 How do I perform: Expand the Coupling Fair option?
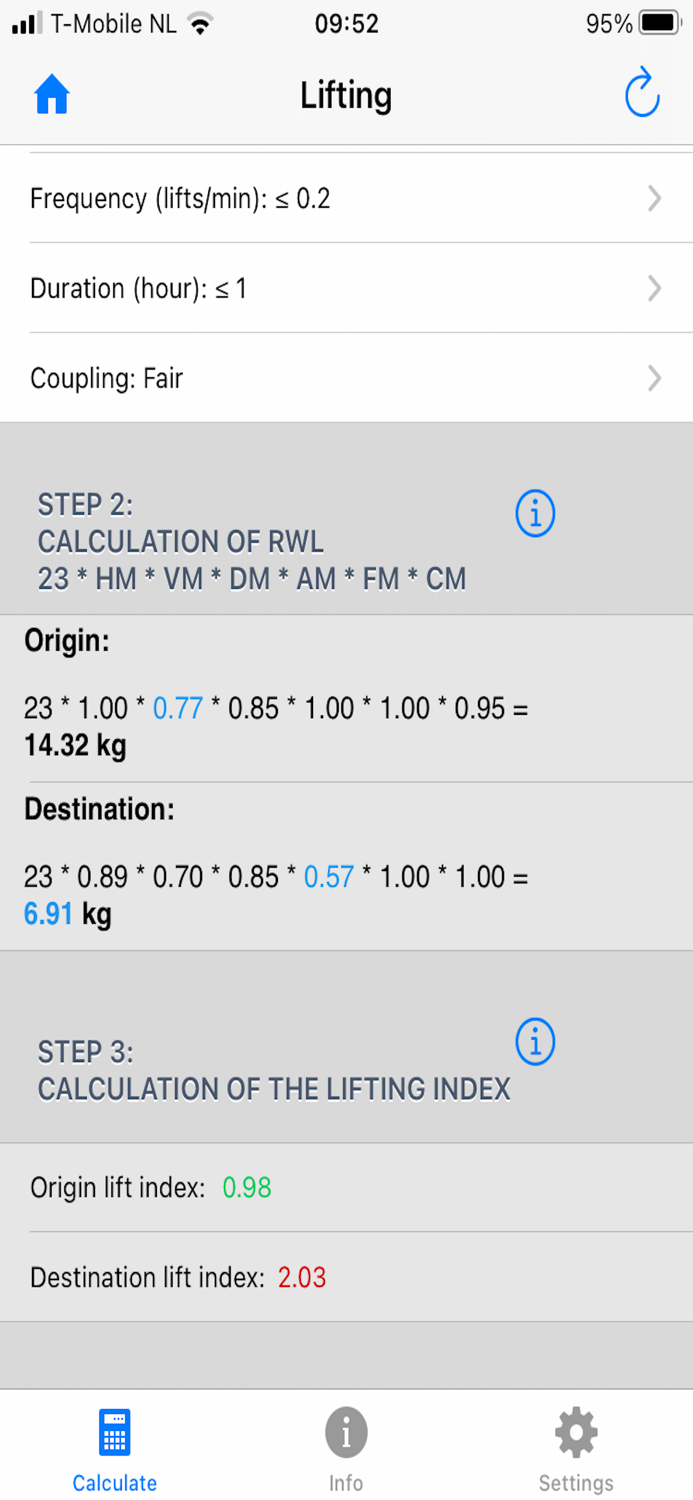coord(346,378)
